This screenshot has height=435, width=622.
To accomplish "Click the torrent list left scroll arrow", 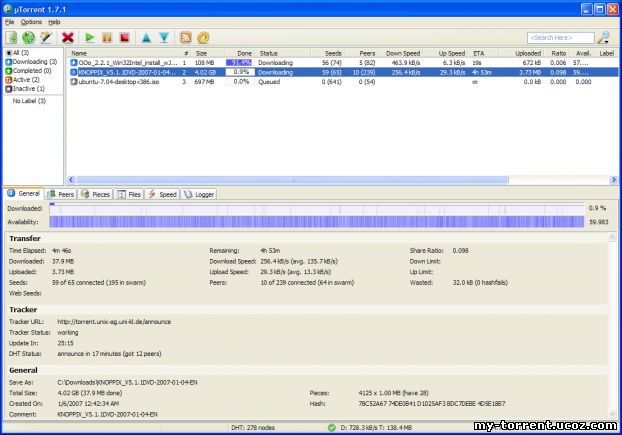I will click(71, 180).
